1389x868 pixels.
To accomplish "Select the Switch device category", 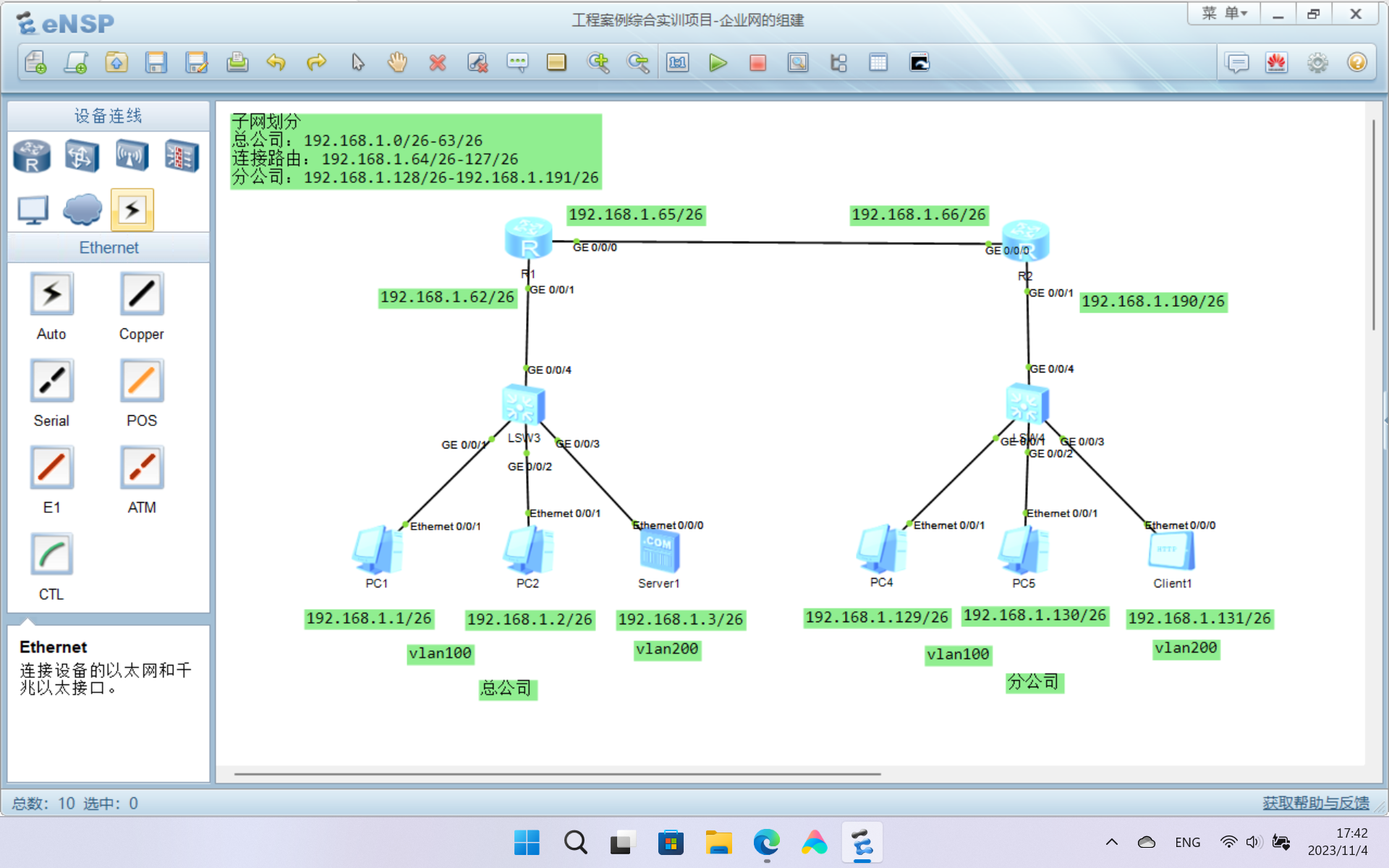I will coord(82,156).
